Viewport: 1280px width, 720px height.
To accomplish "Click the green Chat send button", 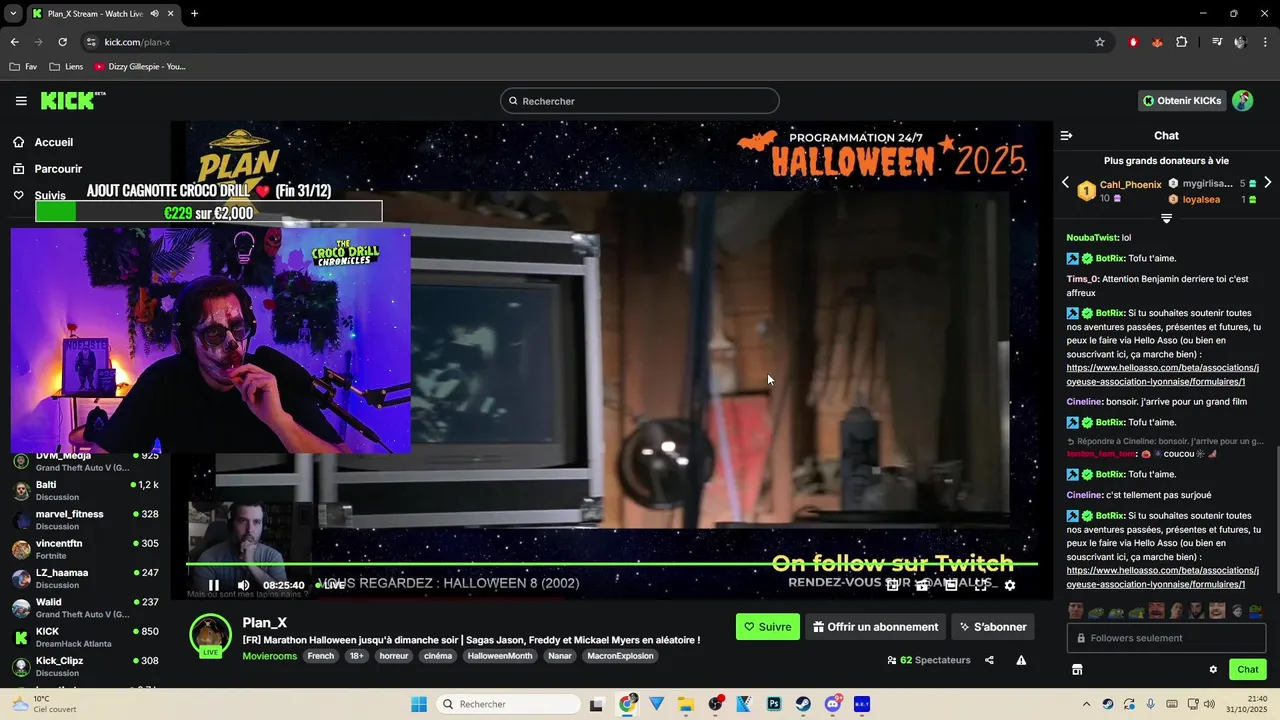I will [x=1247, y=669].
